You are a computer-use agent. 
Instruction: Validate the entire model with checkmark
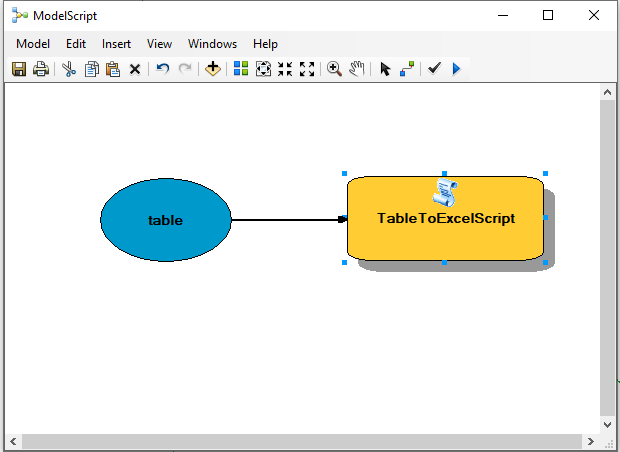[x=434, y=68]
